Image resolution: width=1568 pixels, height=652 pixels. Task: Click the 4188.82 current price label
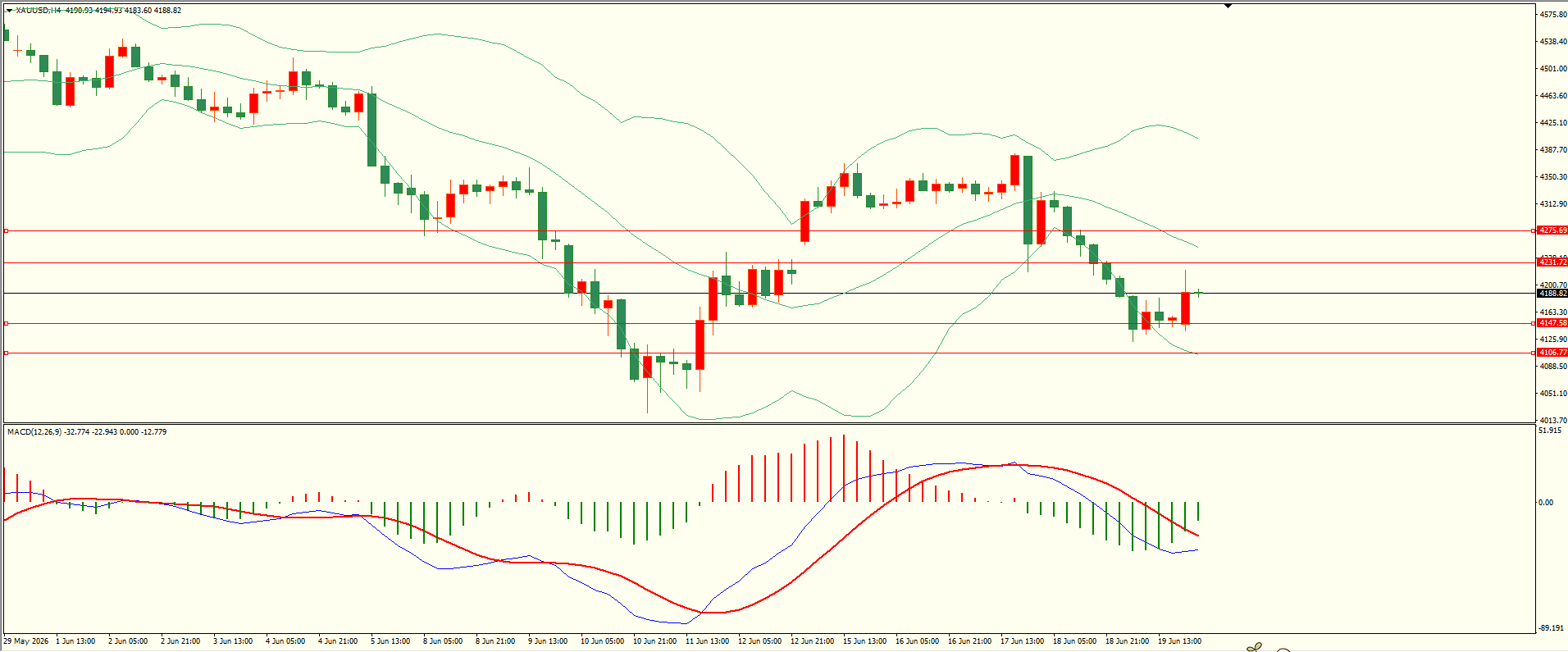1552,294
